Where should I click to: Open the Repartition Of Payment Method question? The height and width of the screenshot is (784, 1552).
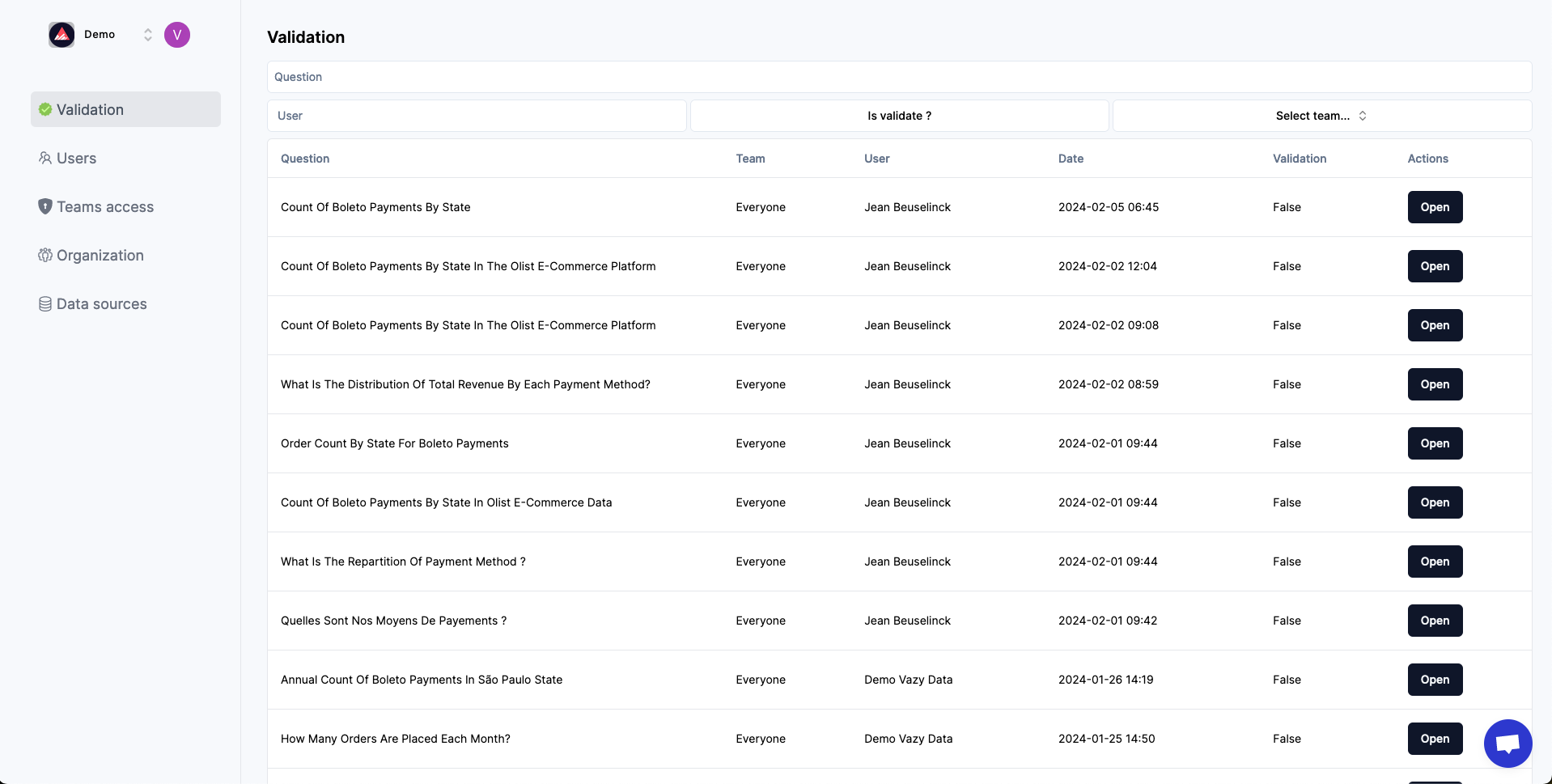click(1435, 562)
